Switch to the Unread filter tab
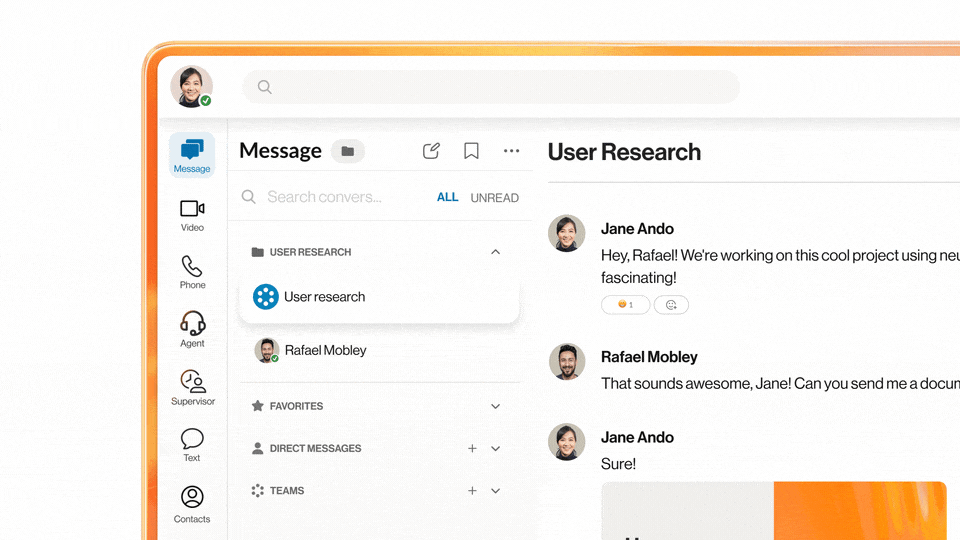The height and width of the screenshot is (540, 960). click(494, 198)
